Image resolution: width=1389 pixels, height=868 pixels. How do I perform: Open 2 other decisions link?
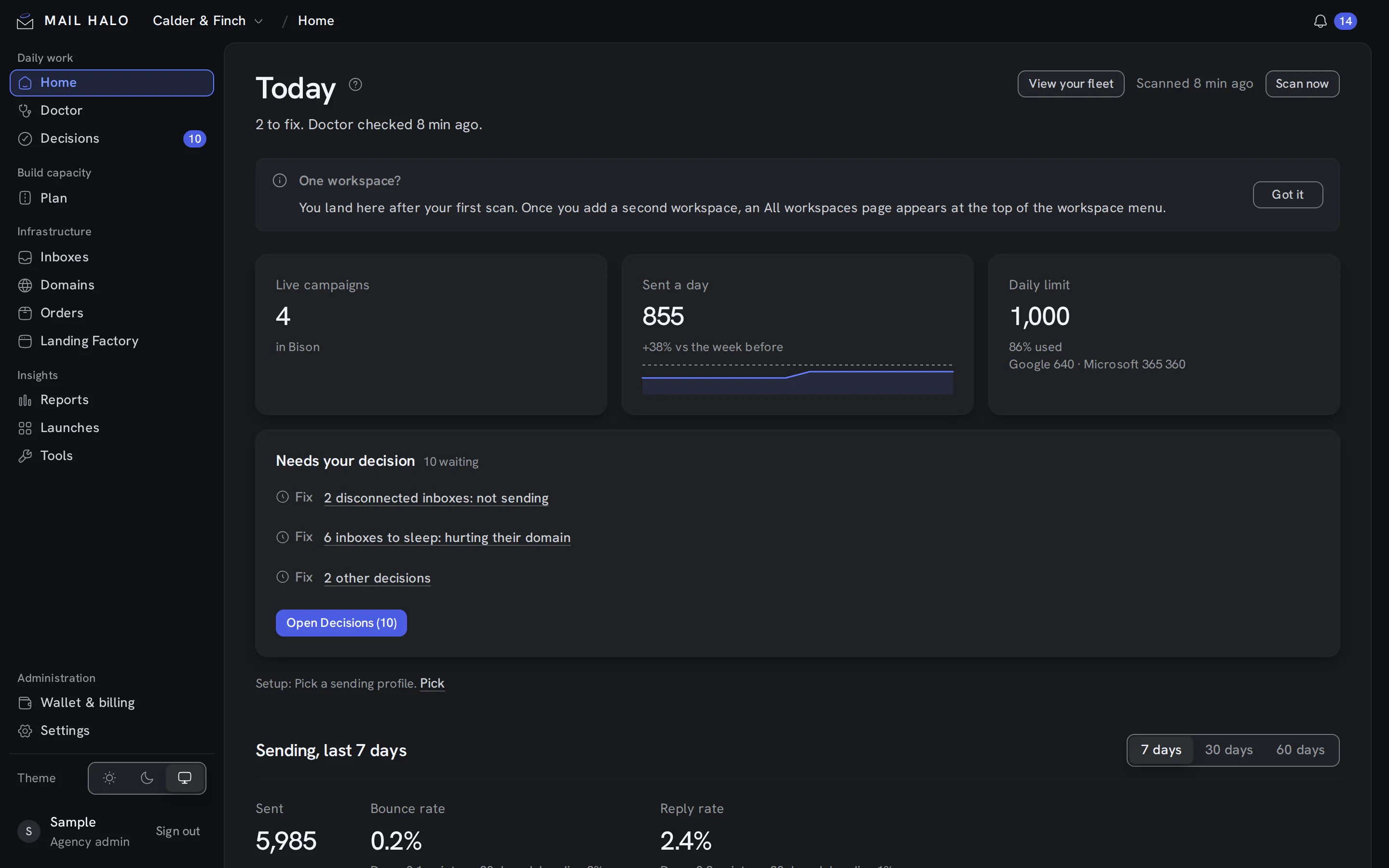tap(377, 578)
